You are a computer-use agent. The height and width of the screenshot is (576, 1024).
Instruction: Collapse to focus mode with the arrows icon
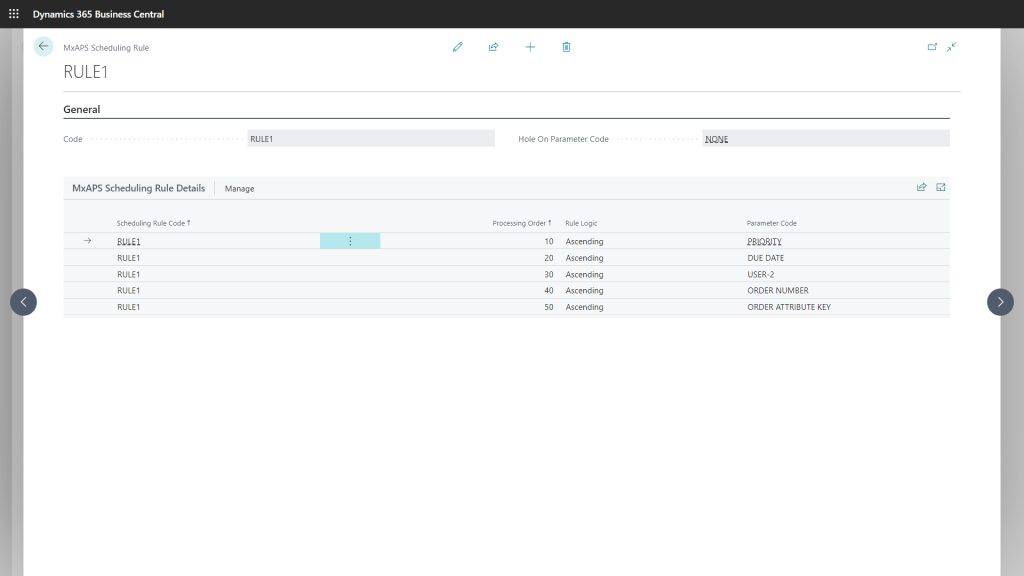coord(952,46)
